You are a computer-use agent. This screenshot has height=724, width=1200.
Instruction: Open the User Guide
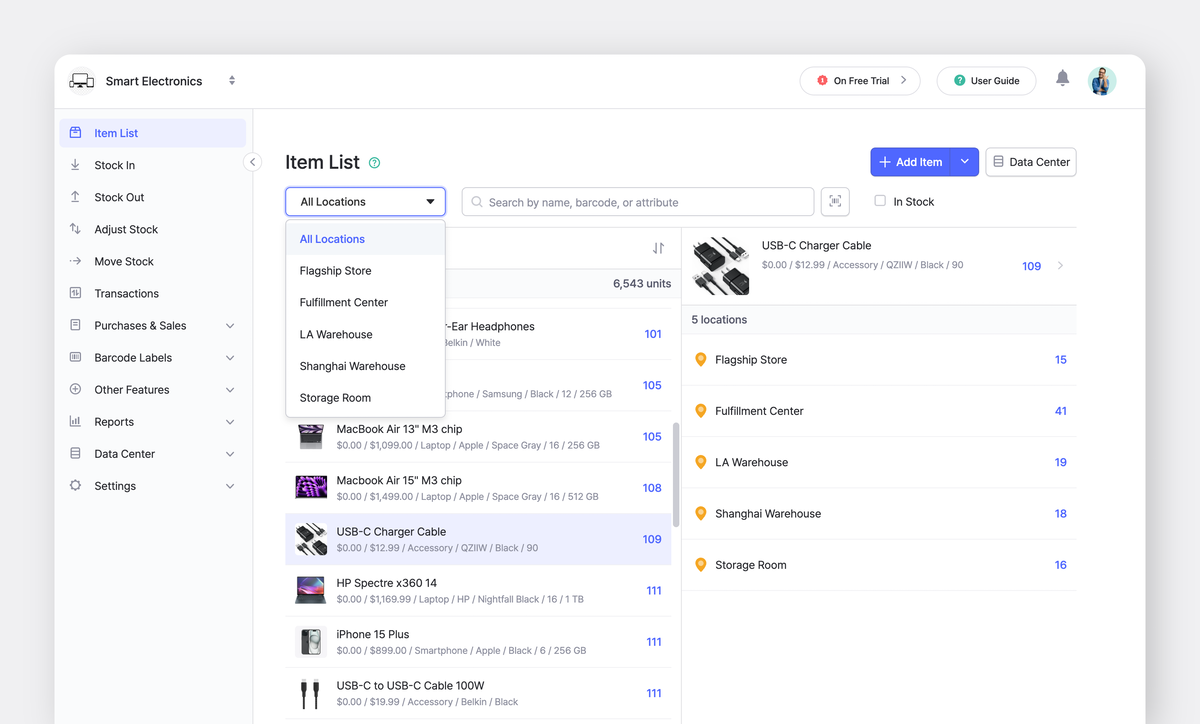(986, 80)
